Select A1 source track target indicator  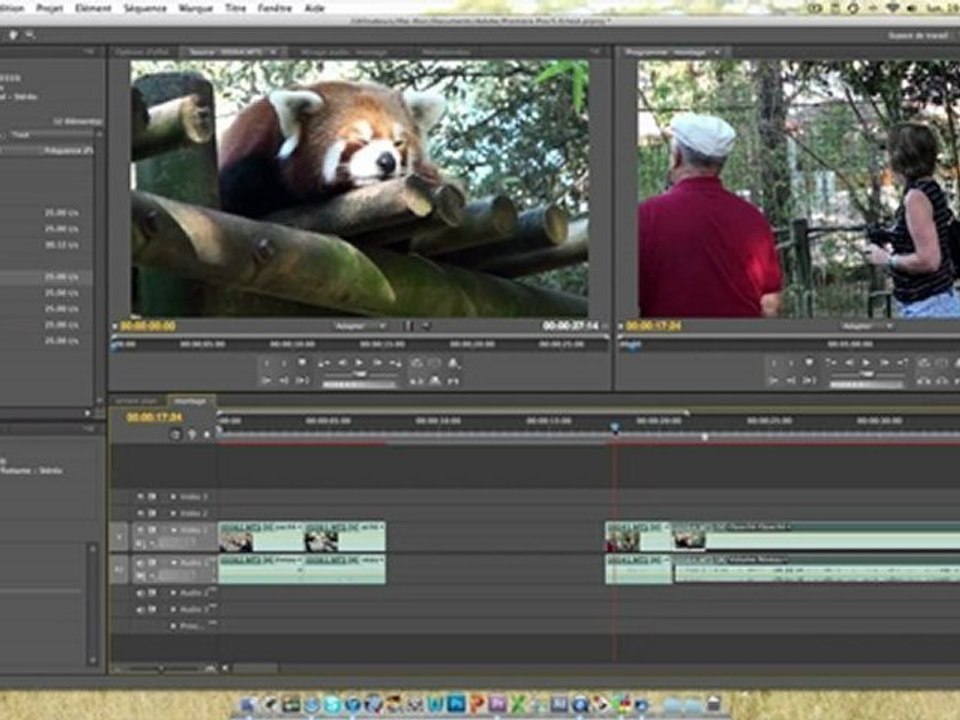coord(119,569)
